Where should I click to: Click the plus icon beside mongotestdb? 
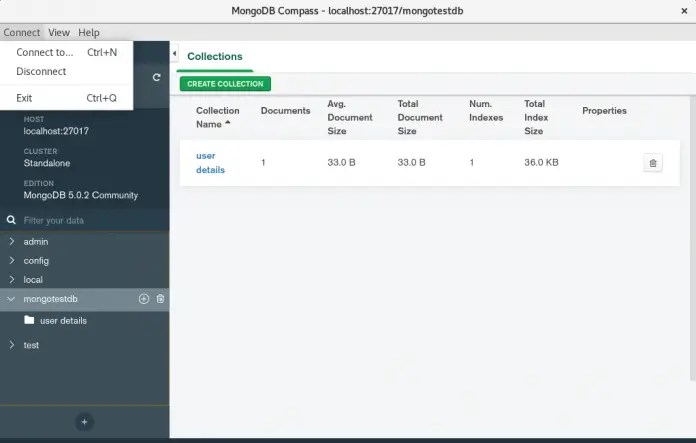click(144, 299)
